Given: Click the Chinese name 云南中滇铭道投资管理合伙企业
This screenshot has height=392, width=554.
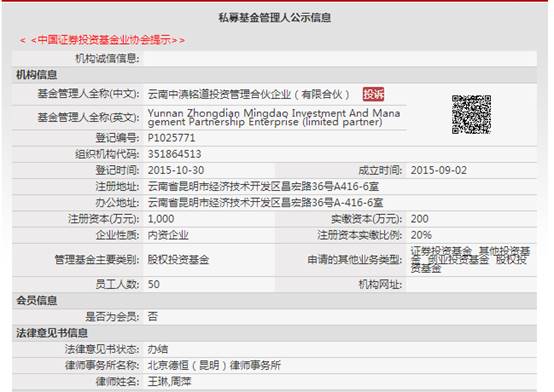Looking at the screenshot, I should [x=249, y=94].
